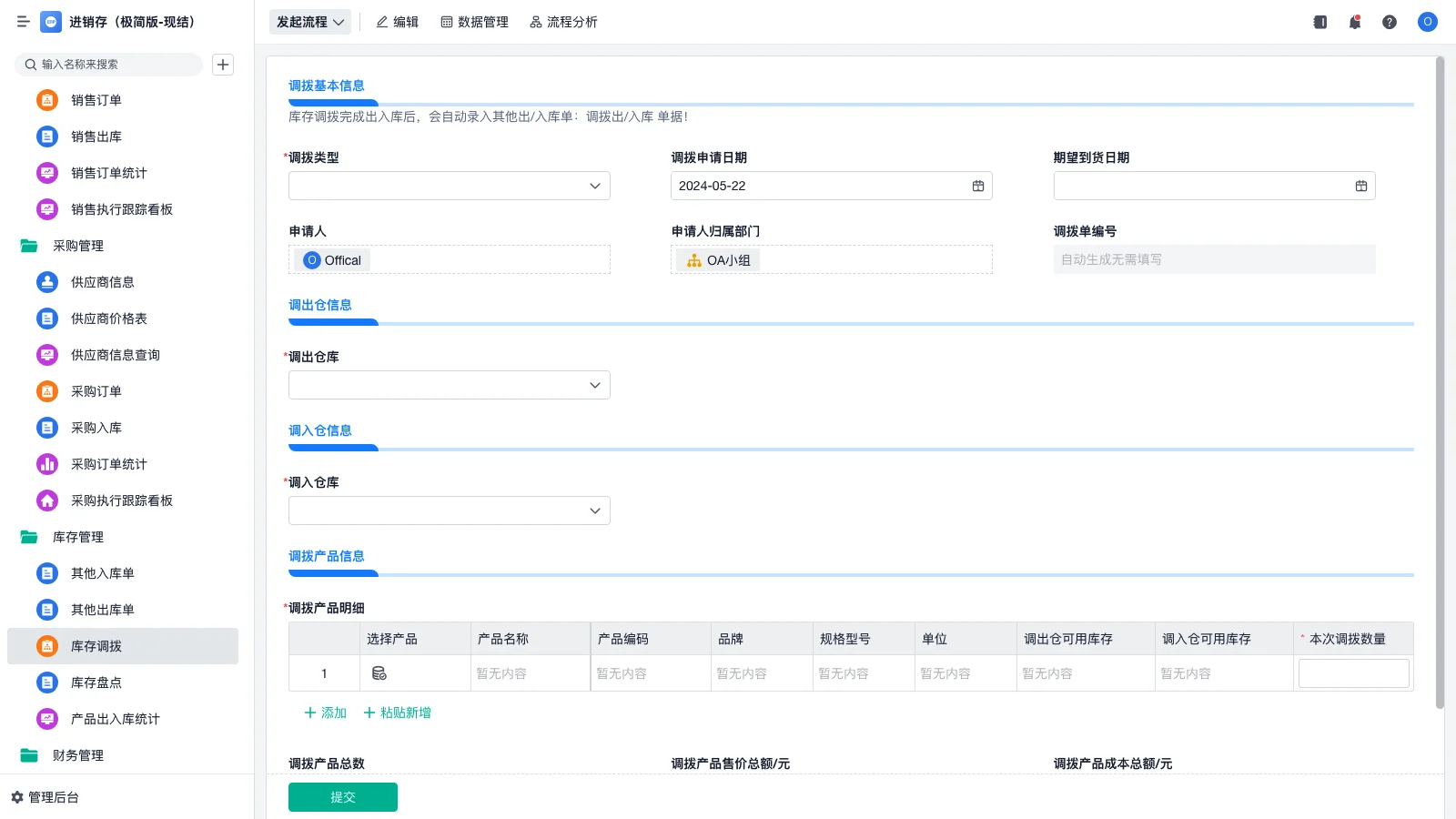Click the form vertical scrollbar
The height and width of the screenshot is (819, 1456).
1440,382
